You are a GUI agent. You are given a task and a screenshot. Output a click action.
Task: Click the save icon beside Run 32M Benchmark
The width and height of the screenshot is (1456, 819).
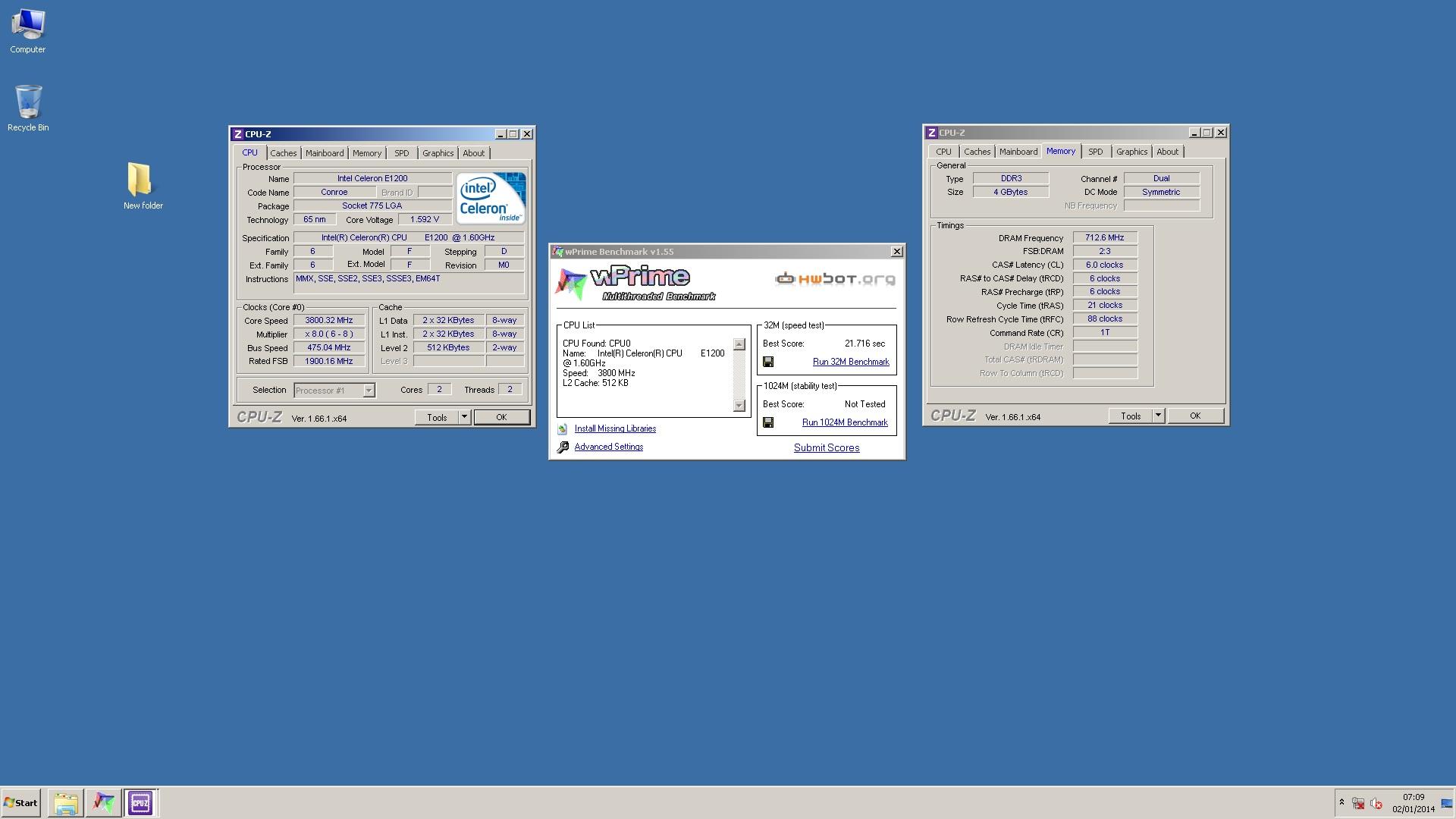click(768, 362)
